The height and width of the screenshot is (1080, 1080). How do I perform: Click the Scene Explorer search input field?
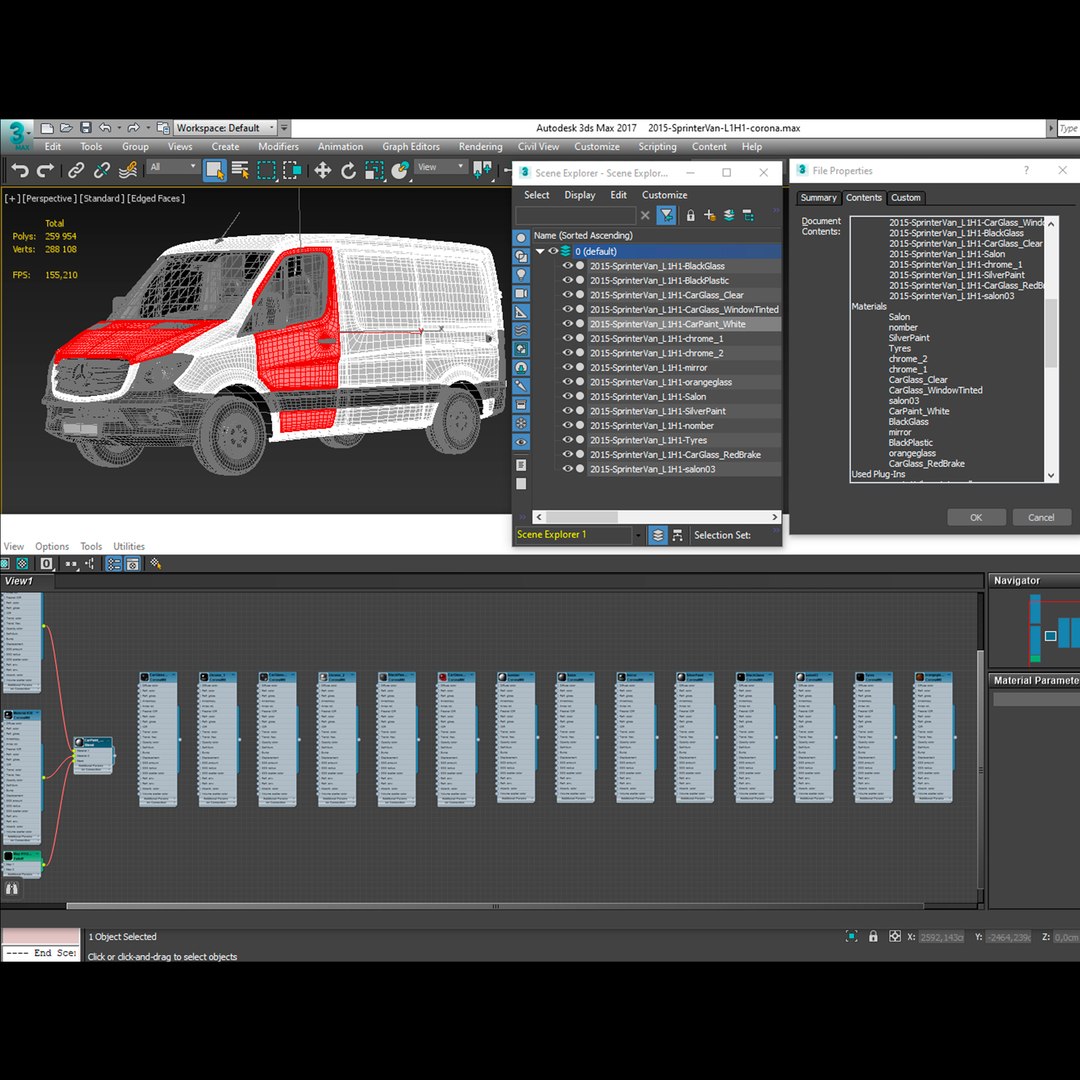click(x=575, y=216)
